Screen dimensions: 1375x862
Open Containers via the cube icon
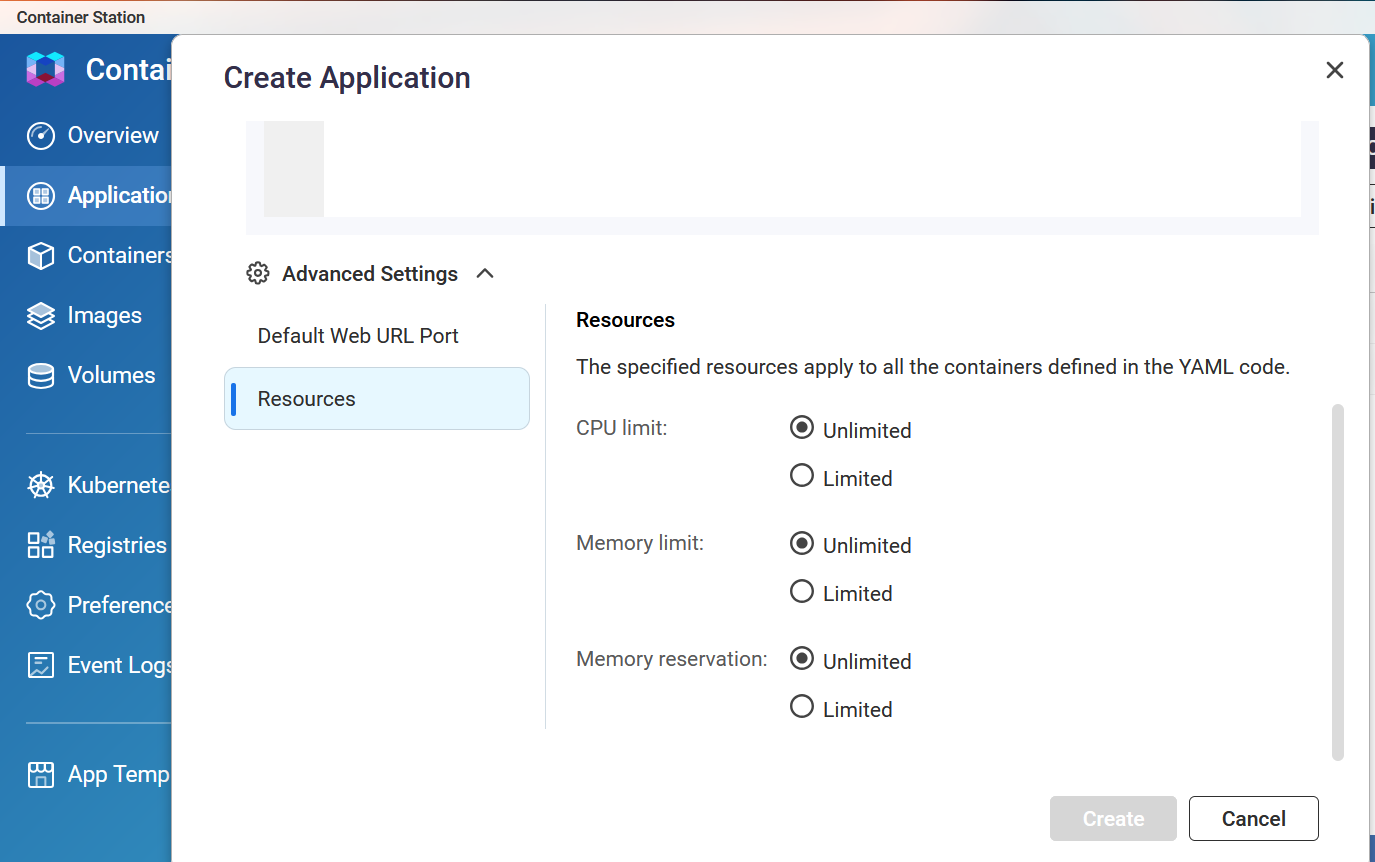point(41,256)
